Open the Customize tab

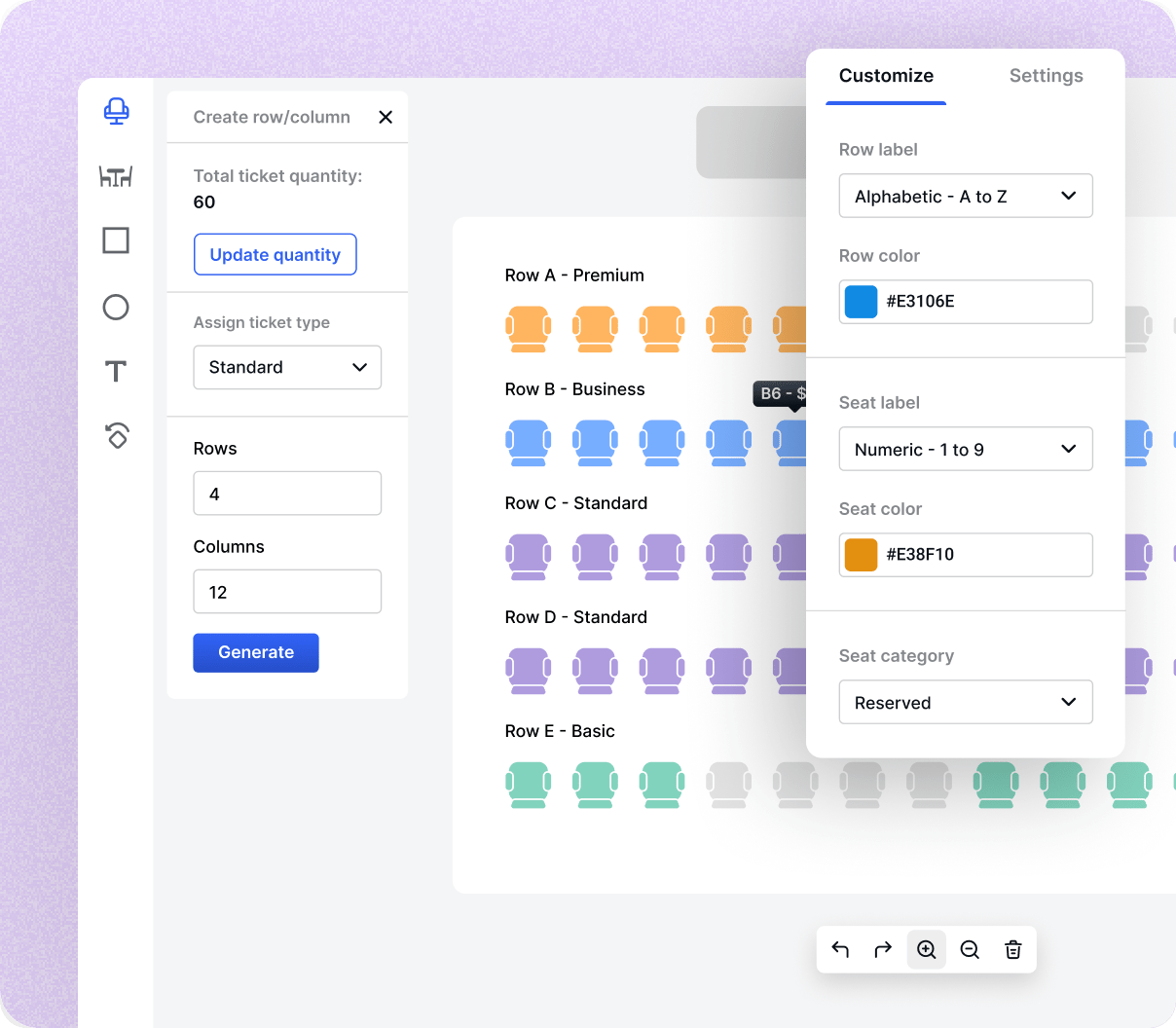click(x=886, y=76)
